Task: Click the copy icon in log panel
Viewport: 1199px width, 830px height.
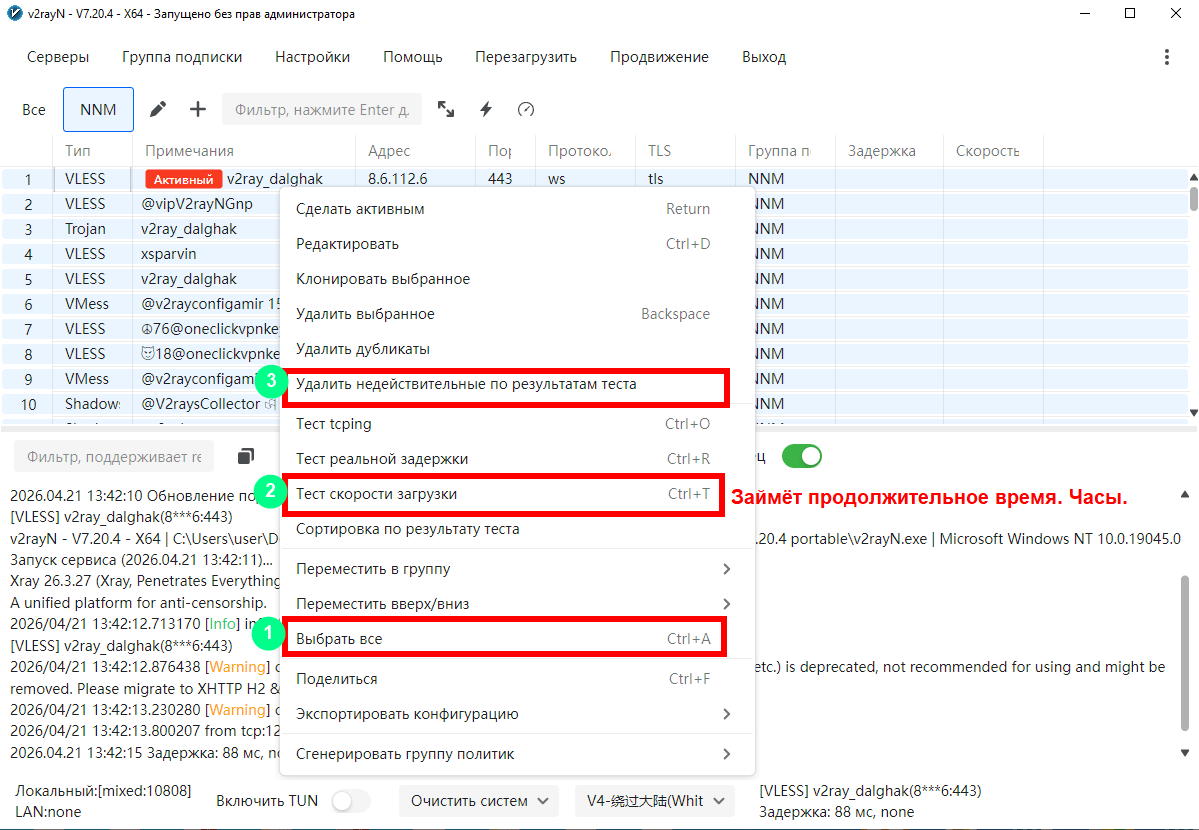Action: click(246, 457)
